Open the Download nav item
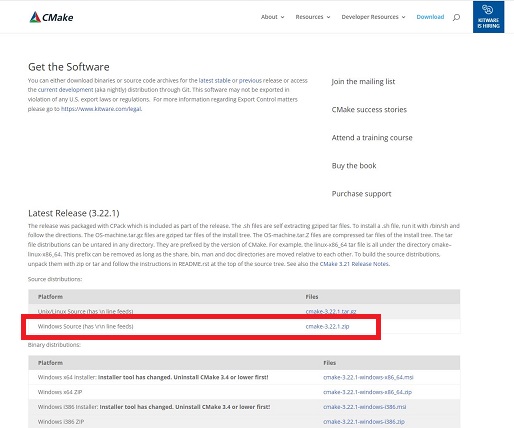This screenshot has height=428, width=514. 430,17
